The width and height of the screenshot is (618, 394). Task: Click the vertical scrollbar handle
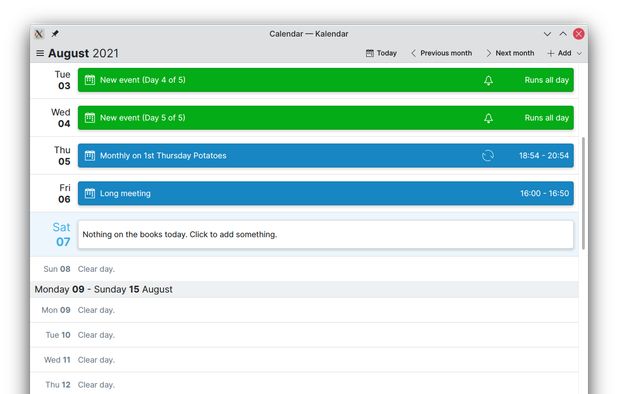click(x=583, y=193)
